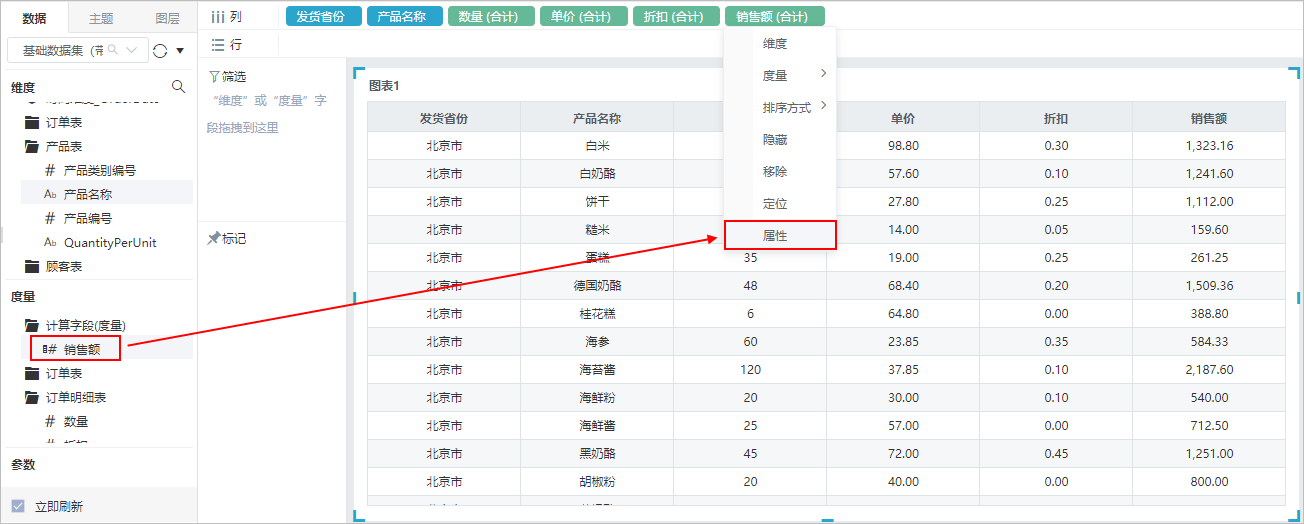Collapse the 产品表 tree node
The image size is (1304, 524).
[x=32, y=147]
